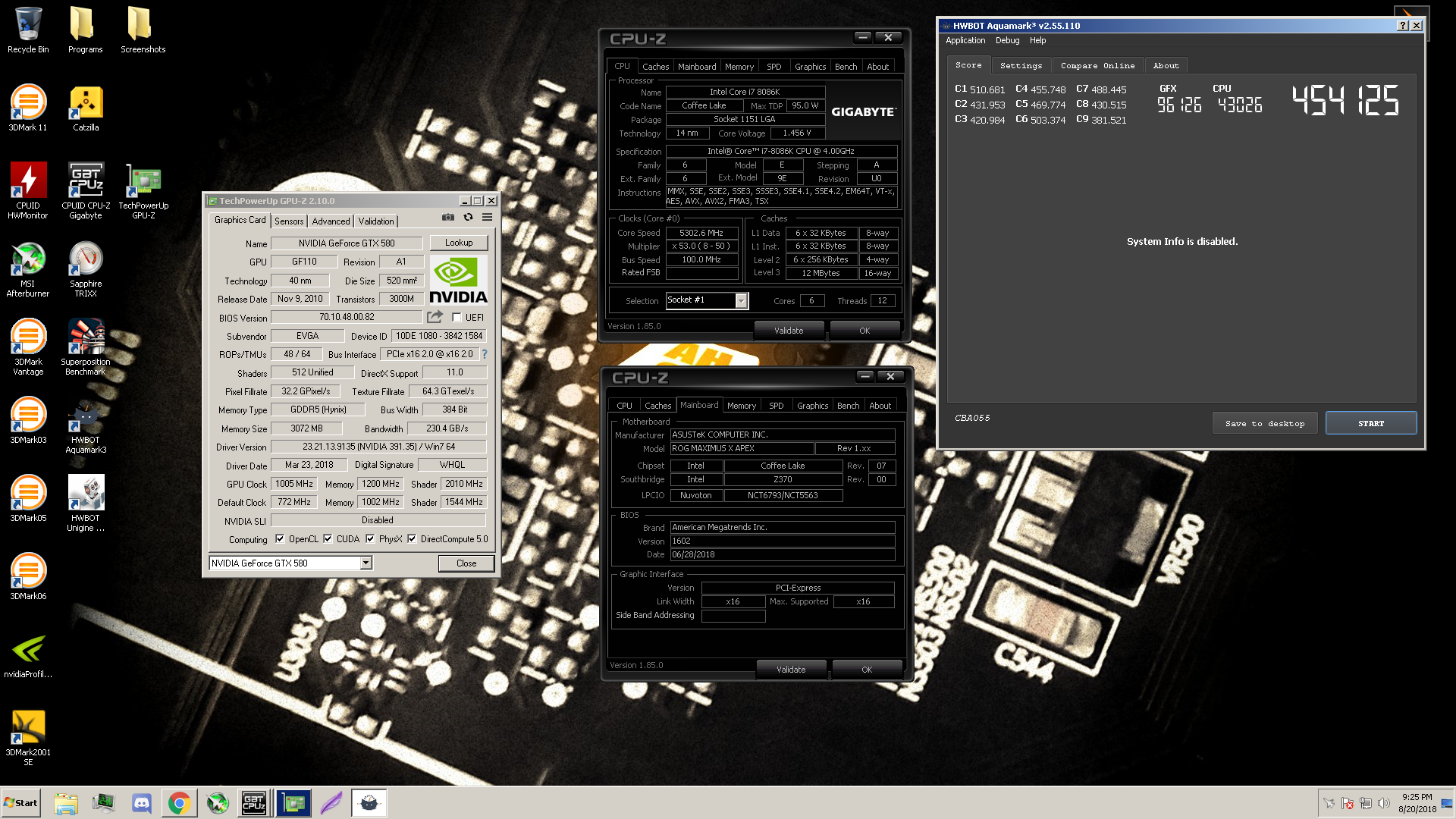Switch to Sensors tab in GPU-Z
Image resolution: width=1456 pixels, height=819 pixels.
point(289,221)
